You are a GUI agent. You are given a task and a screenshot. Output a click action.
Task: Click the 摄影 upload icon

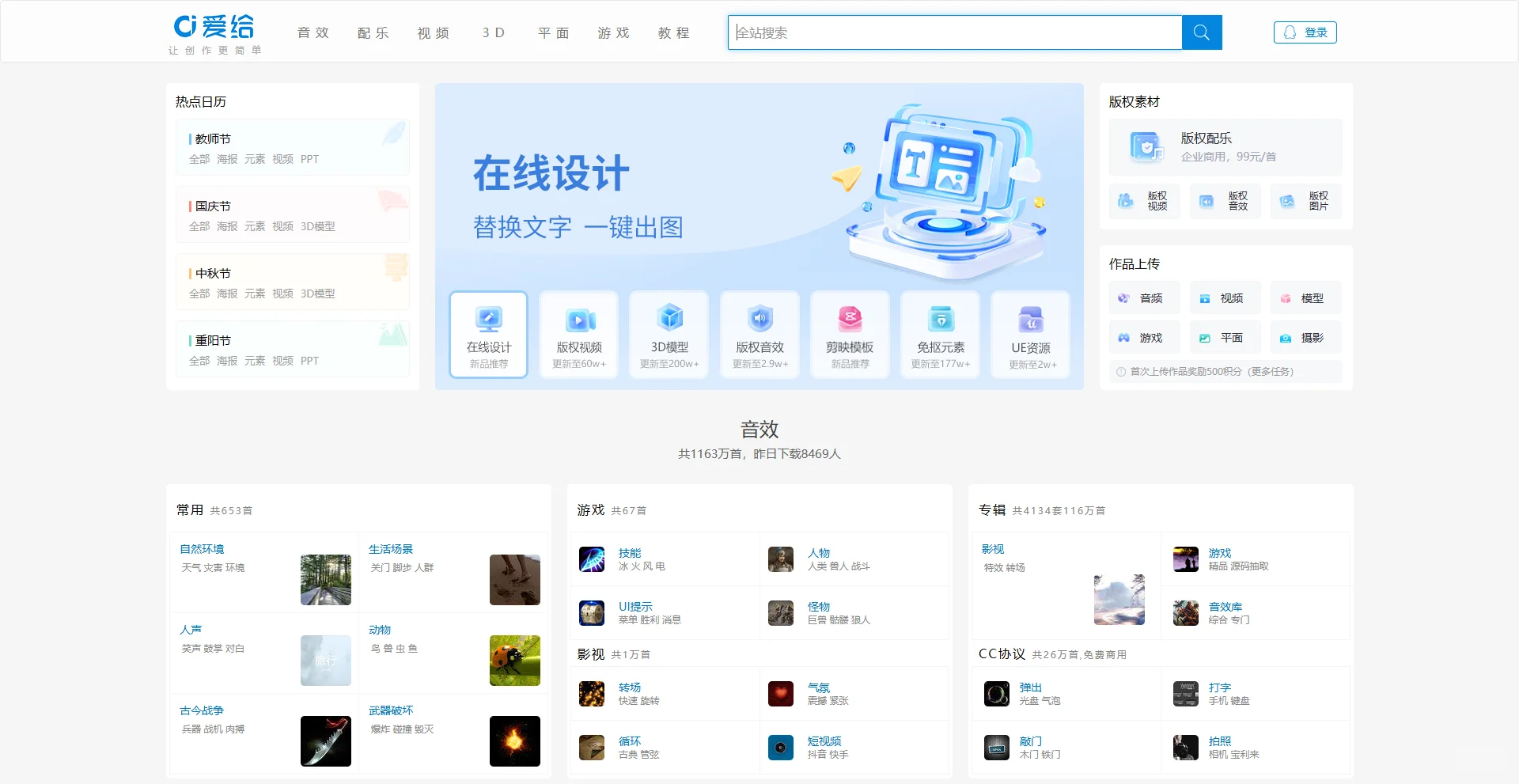point(1286,337)
